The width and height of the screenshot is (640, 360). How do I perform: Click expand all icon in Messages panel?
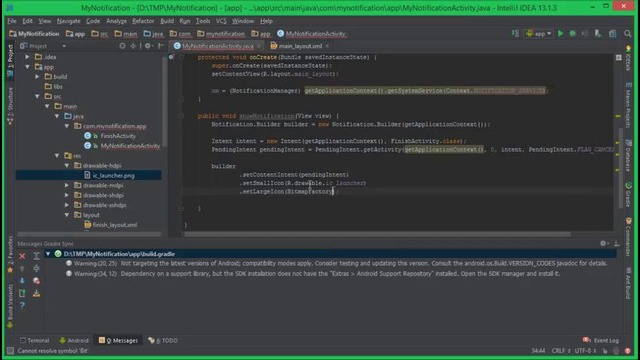(36, 256)
